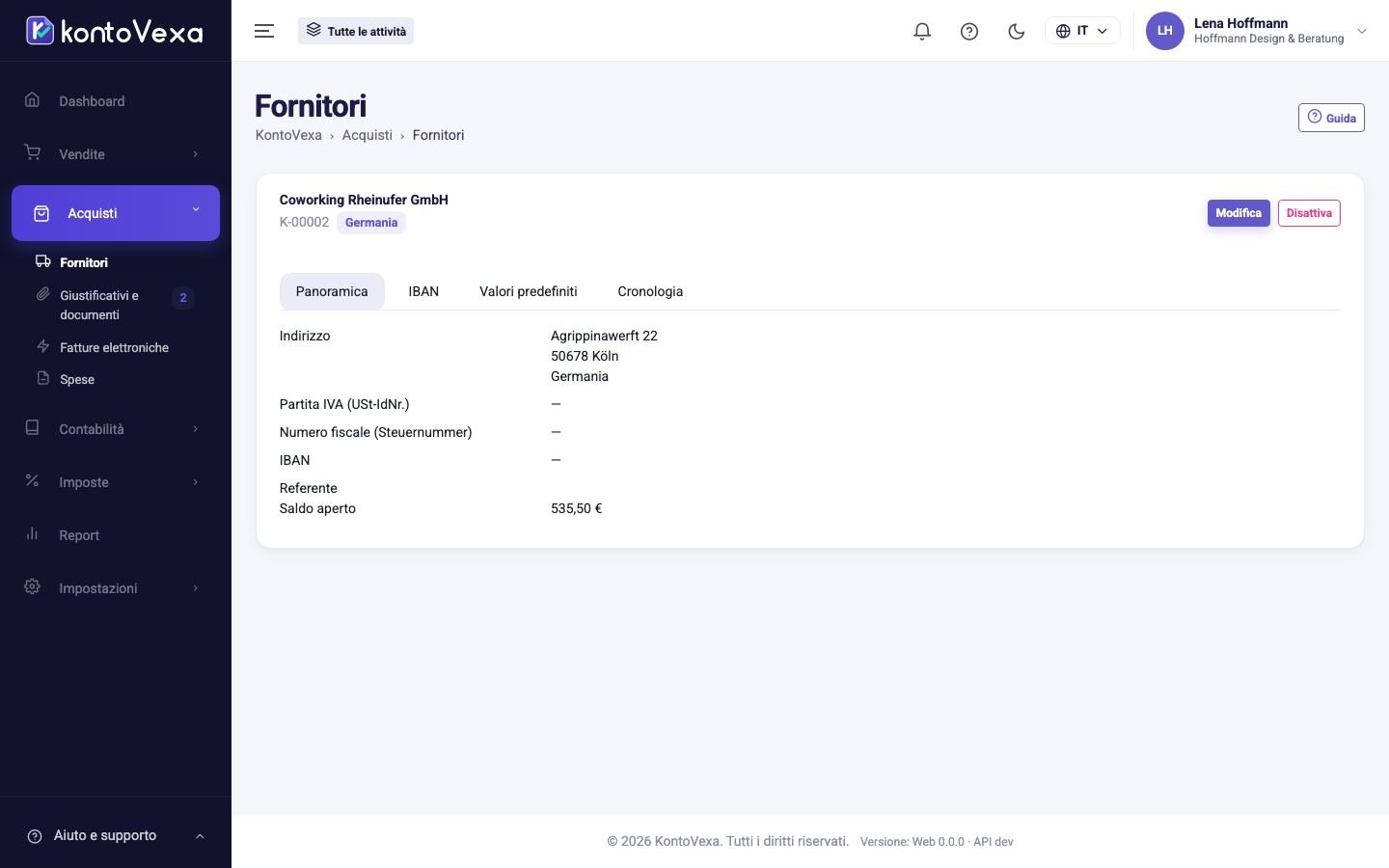Image resolution: width=1389 pixels, height=868 pixels.
Task: Switch to the IBAN tab
Action: (423, 291)
